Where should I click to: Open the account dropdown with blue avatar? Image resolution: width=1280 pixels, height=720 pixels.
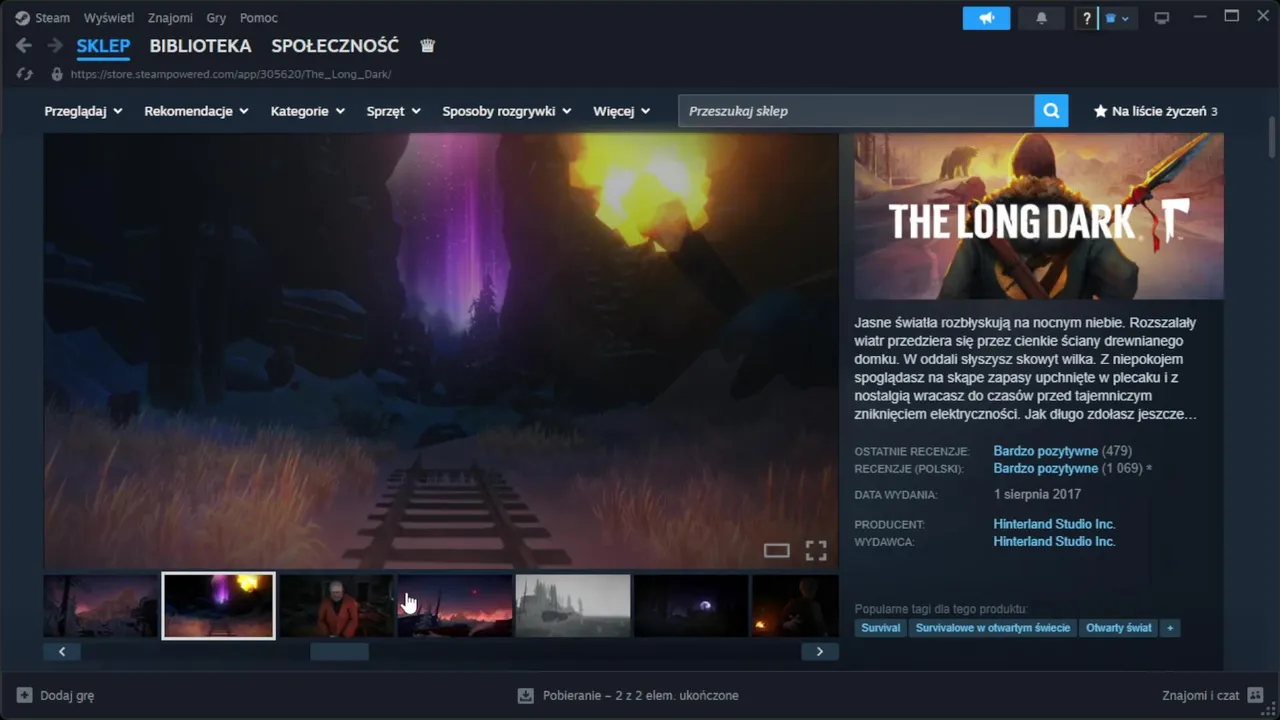click(x=1117, y=18)
